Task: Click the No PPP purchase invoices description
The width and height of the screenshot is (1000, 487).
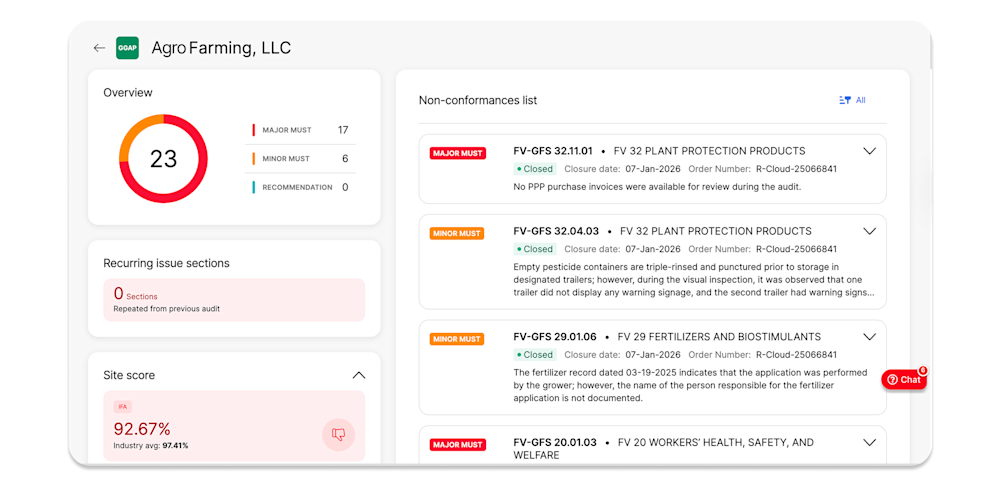Action: pos(657,187)
